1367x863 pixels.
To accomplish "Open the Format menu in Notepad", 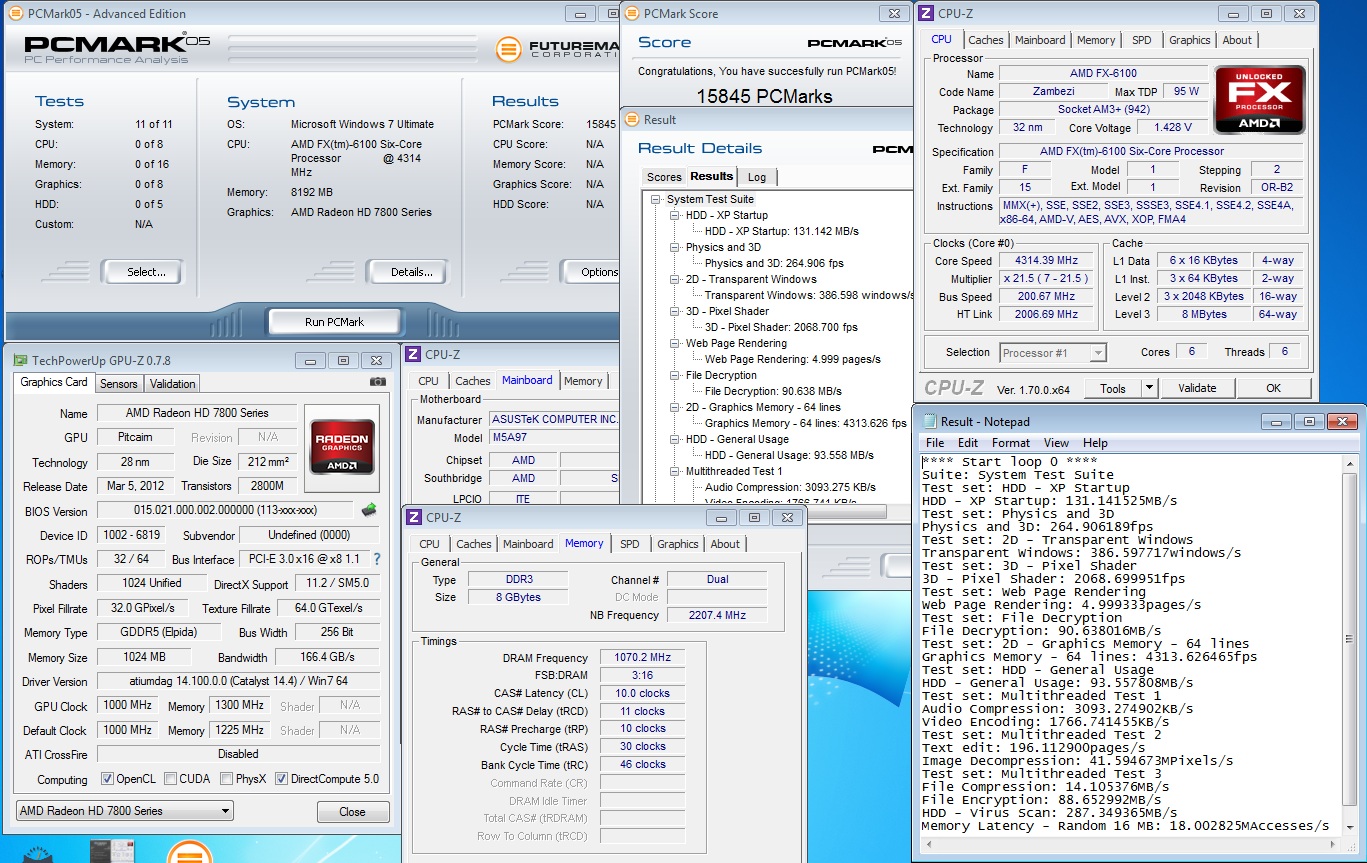I will (1011, 443).
